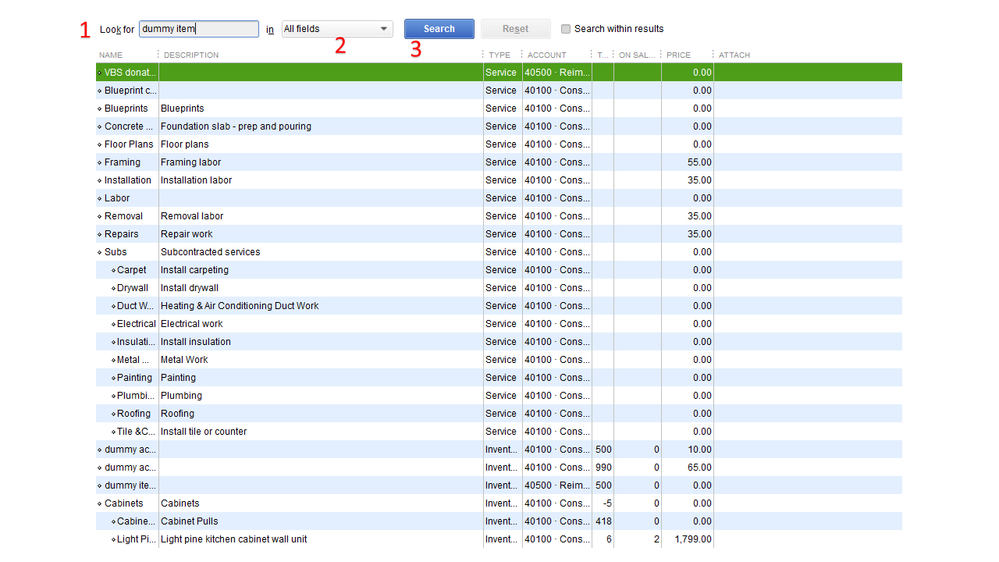Viewport: 999px width, 562px height.
Task: Select the Plumbing sub-item row
Action: click(x=499, y=396)
